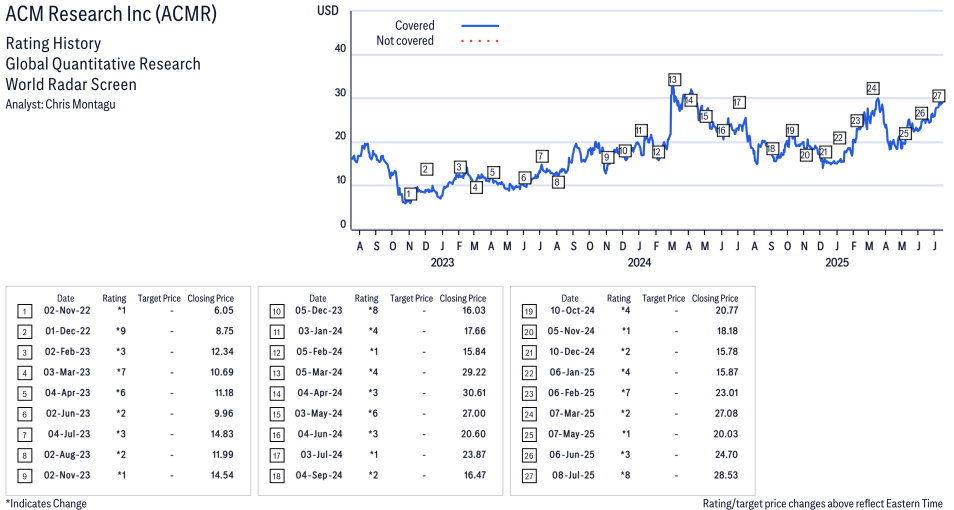Select chart marker 19 on the price chart
954x510 pixels.
coord(790,130)
